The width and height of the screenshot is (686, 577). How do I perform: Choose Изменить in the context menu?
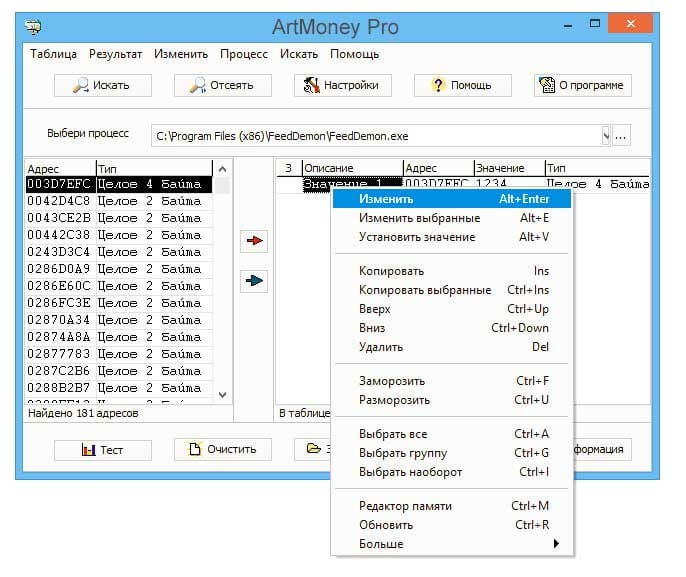[452, 199]
